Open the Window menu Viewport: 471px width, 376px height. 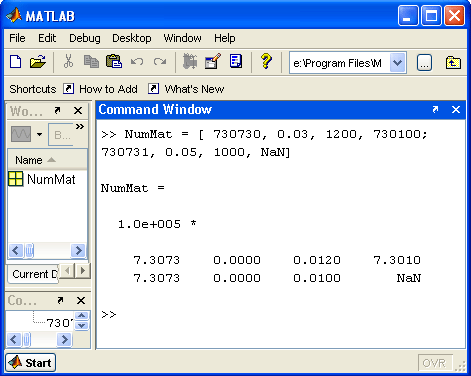[182, 38]
